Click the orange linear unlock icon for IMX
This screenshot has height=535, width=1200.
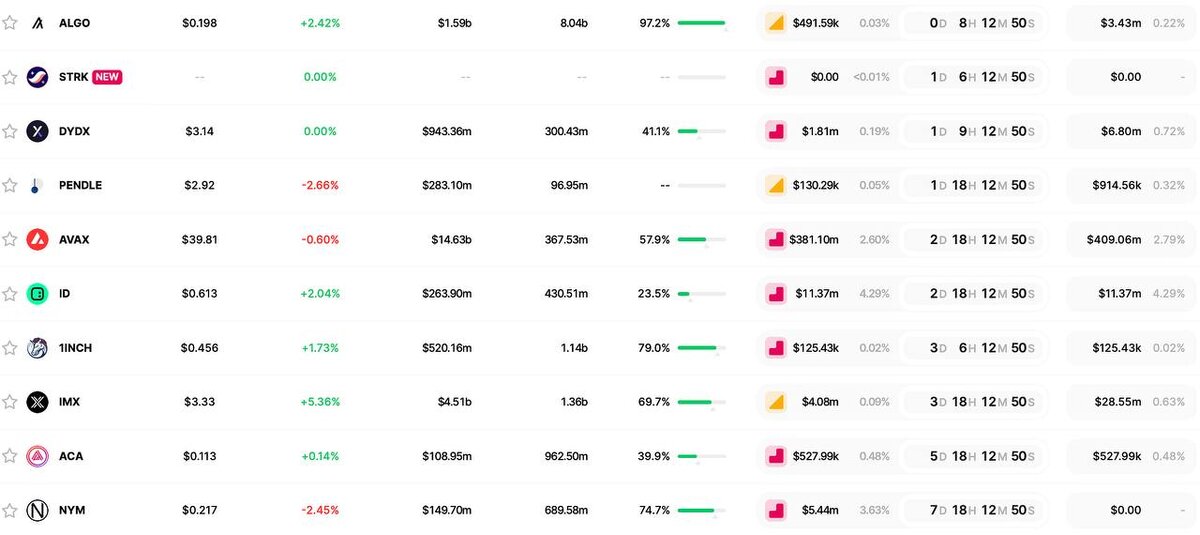tap(775, 402)
